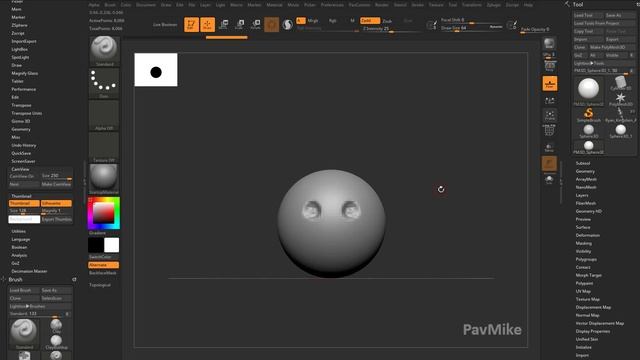The image size is (640, 360).
Task: Pick a color in the color picker square
Action: (x=104, y=213)
